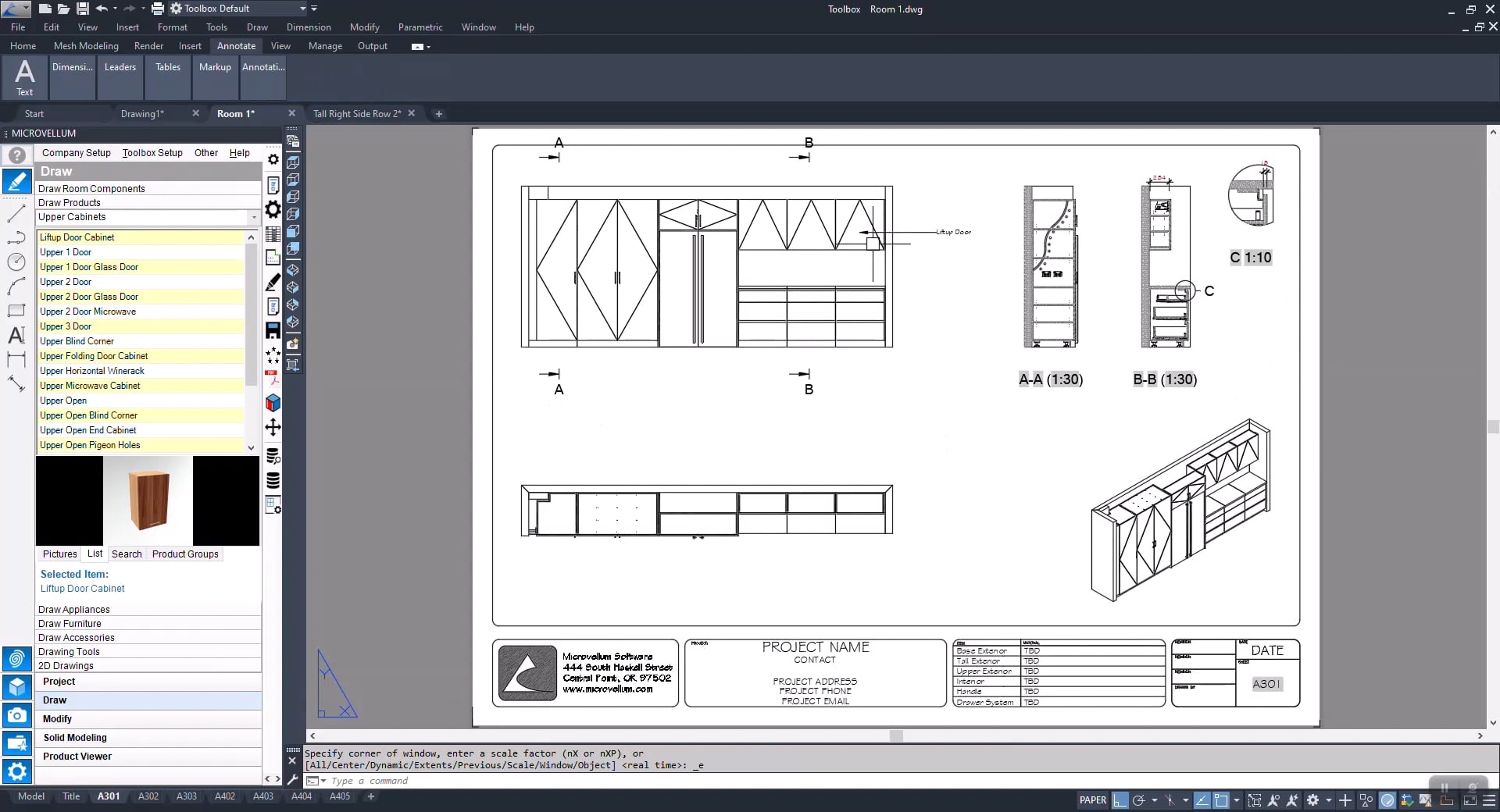The width and height of the screenshot is (1500, 812).
Task: Click the PDF export icon
Action: (x=273, y=378)
